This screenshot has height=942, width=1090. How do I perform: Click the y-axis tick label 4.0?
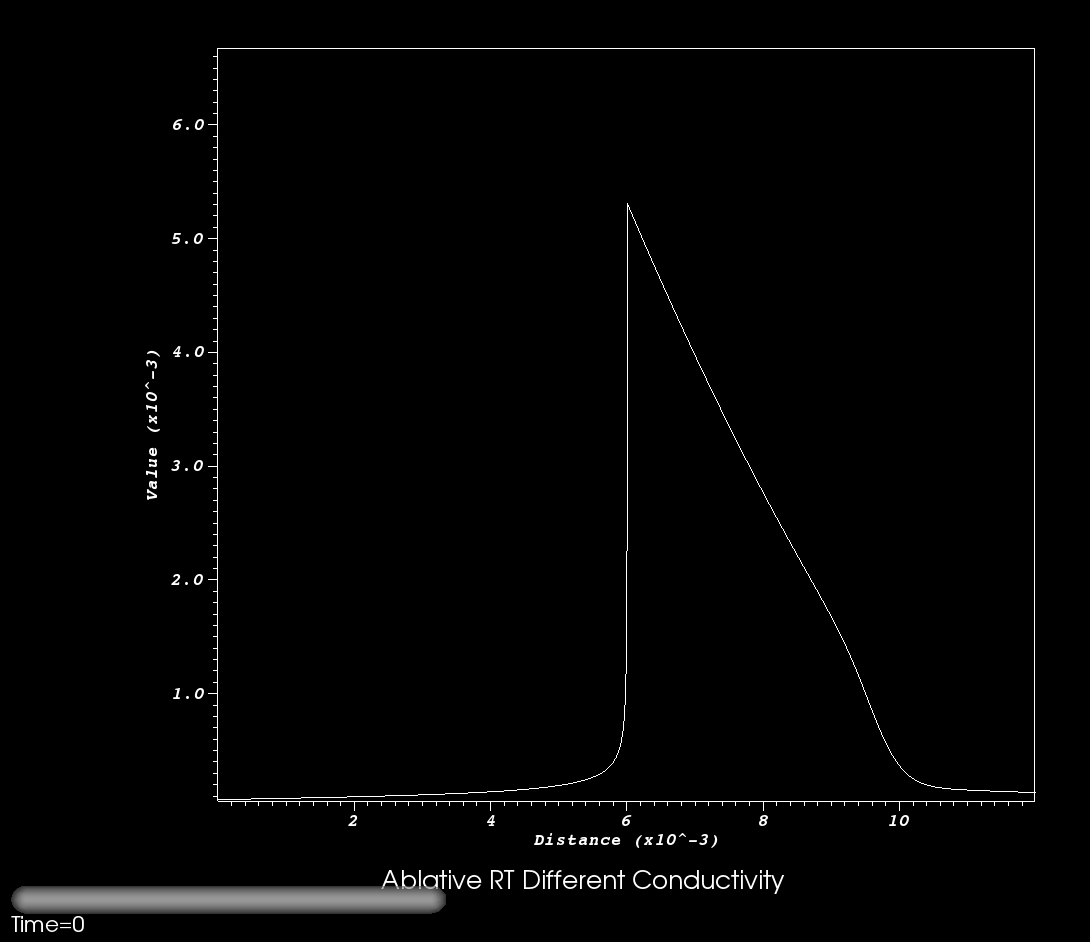[x=188, y=352]
